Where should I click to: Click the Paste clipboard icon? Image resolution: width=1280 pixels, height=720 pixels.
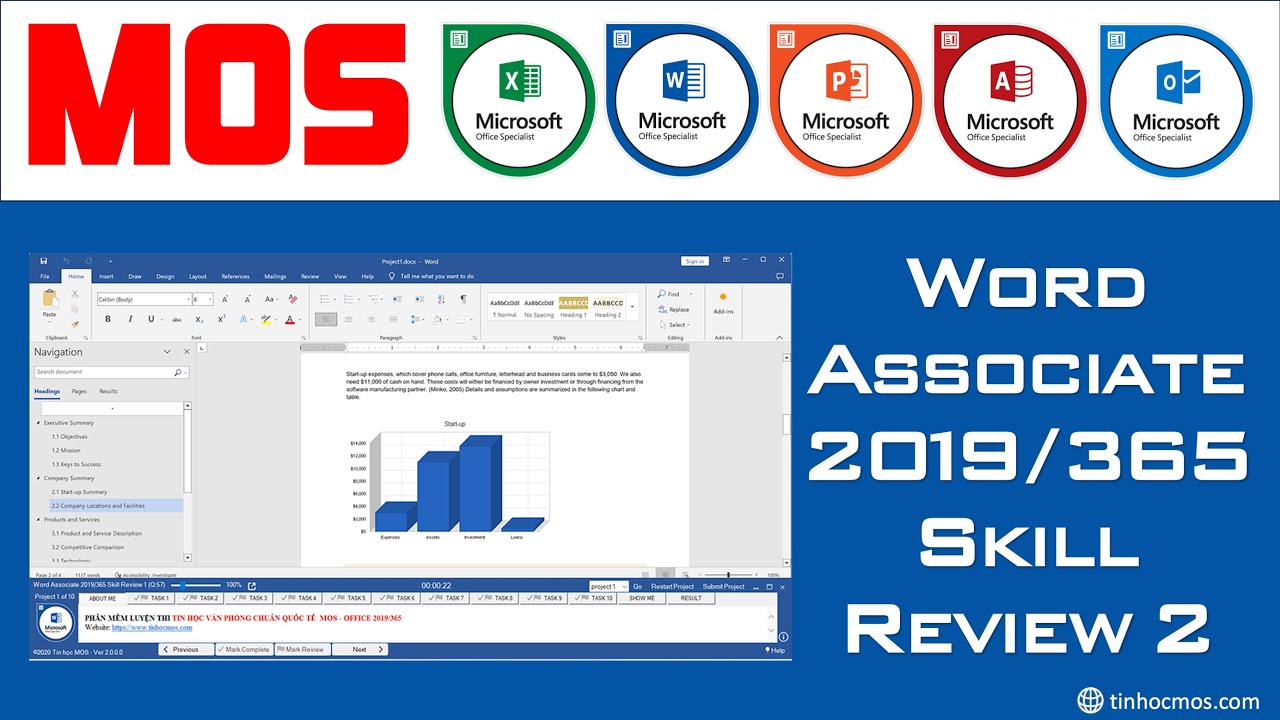click(x=50, y=298)
